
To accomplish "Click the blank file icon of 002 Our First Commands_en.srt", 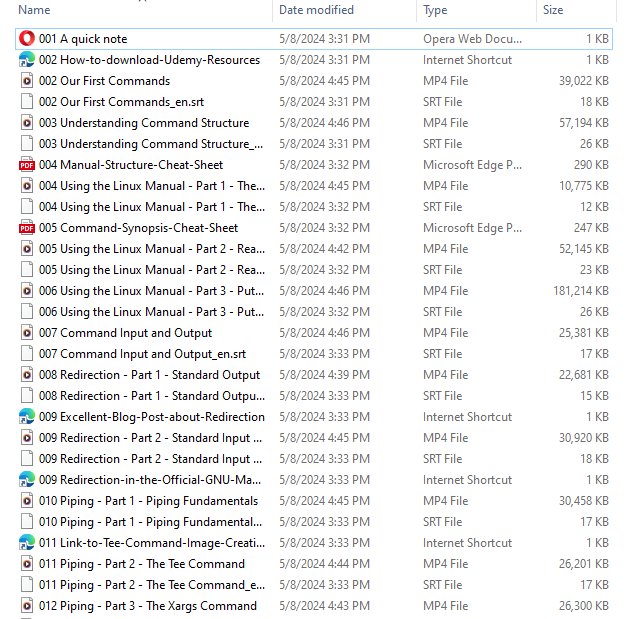I will (x=27, y=102).
